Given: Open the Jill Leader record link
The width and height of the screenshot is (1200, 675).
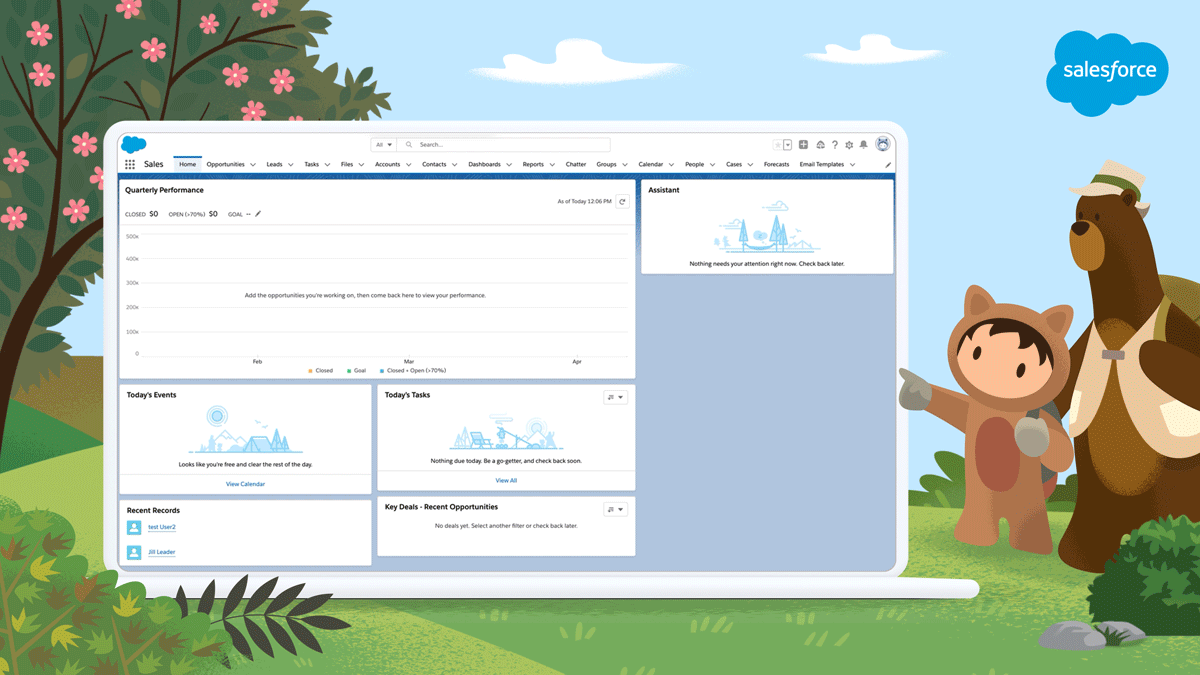Looking at the screenshot, I should coord(162,552).
